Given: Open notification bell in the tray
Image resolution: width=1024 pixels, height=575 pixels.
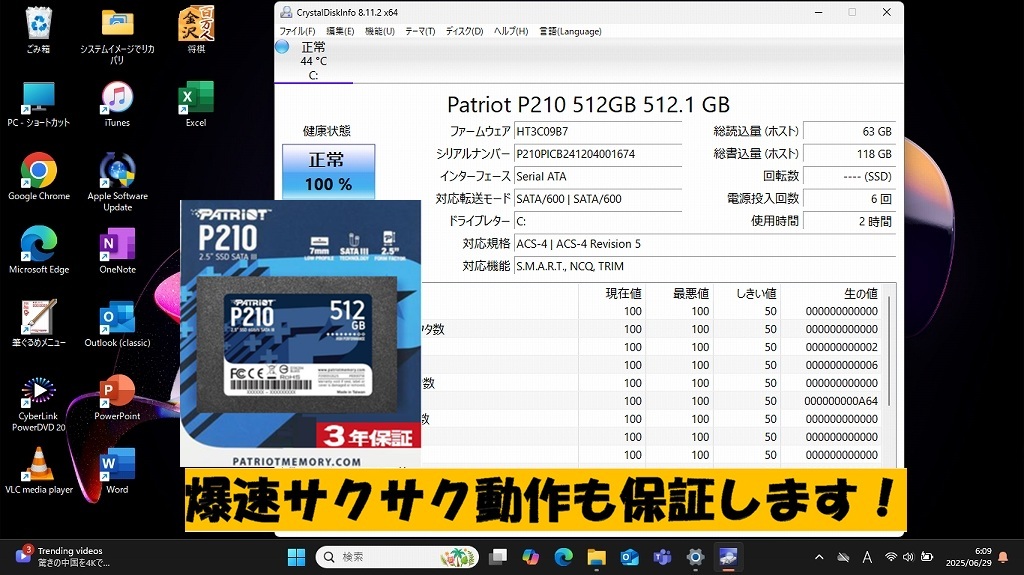Looking at the screenshot, I should point(1003,557).
